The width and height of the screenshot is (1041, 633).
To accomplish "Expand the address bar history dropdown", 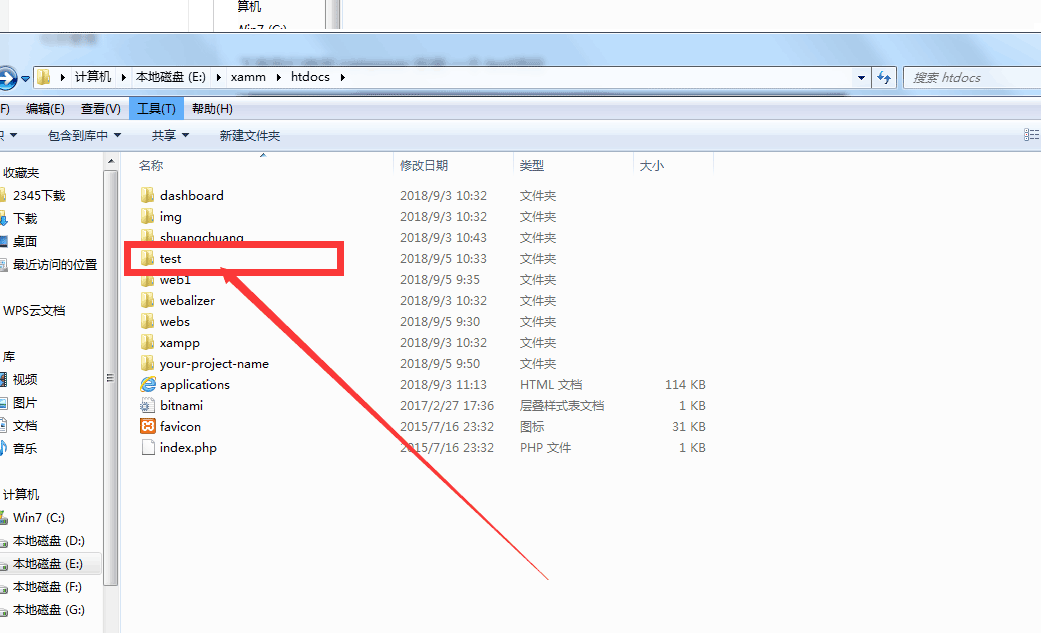I will pyautogui.click(x=862, y=77).
